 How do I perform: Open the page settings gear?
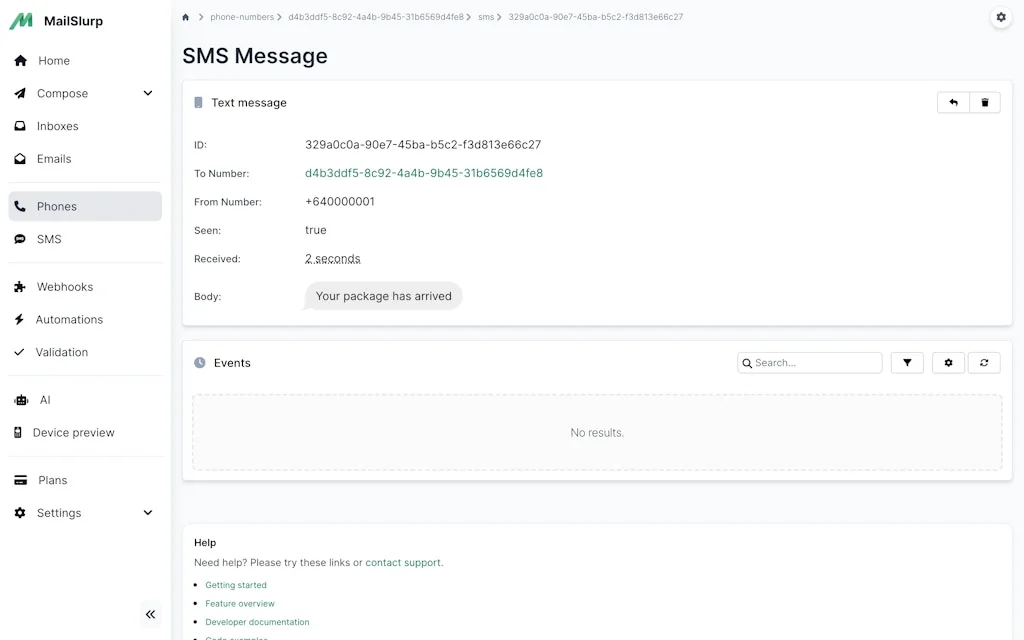1001,16
